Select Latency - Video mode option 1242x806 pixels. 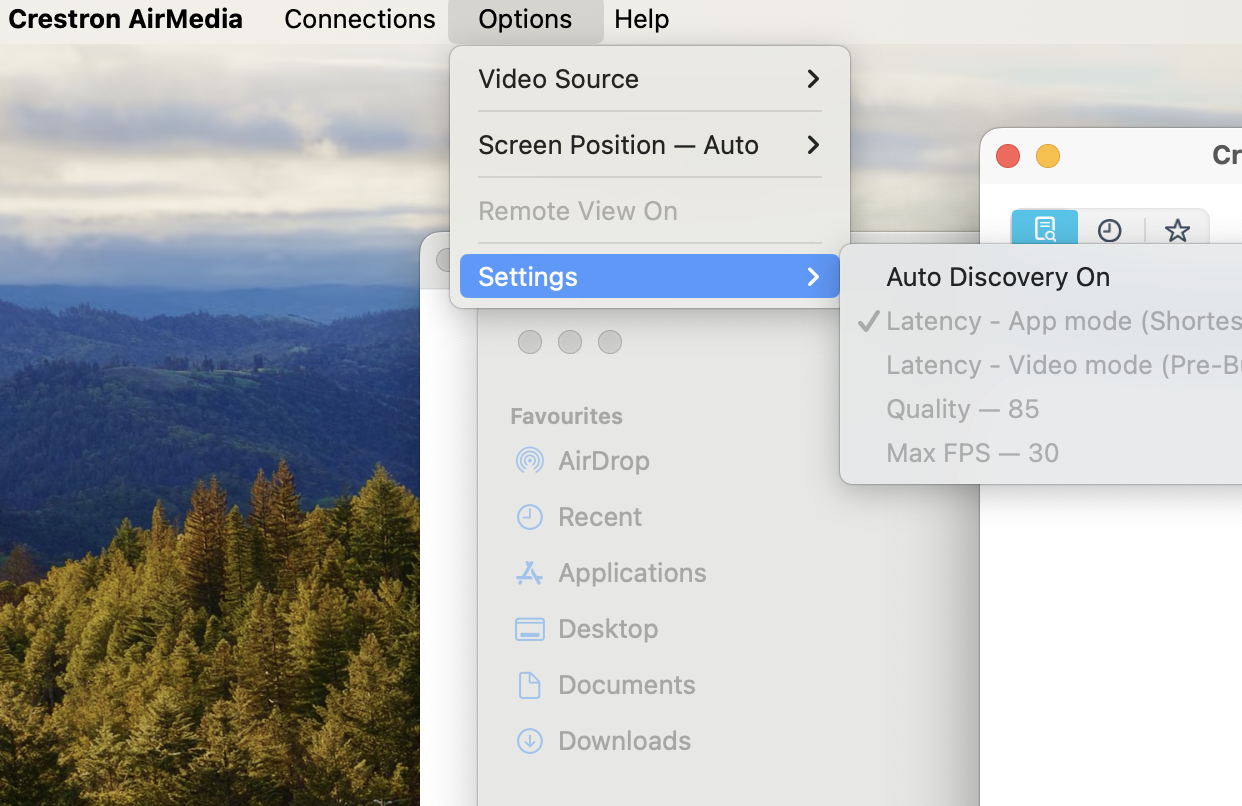point(1062,365)
